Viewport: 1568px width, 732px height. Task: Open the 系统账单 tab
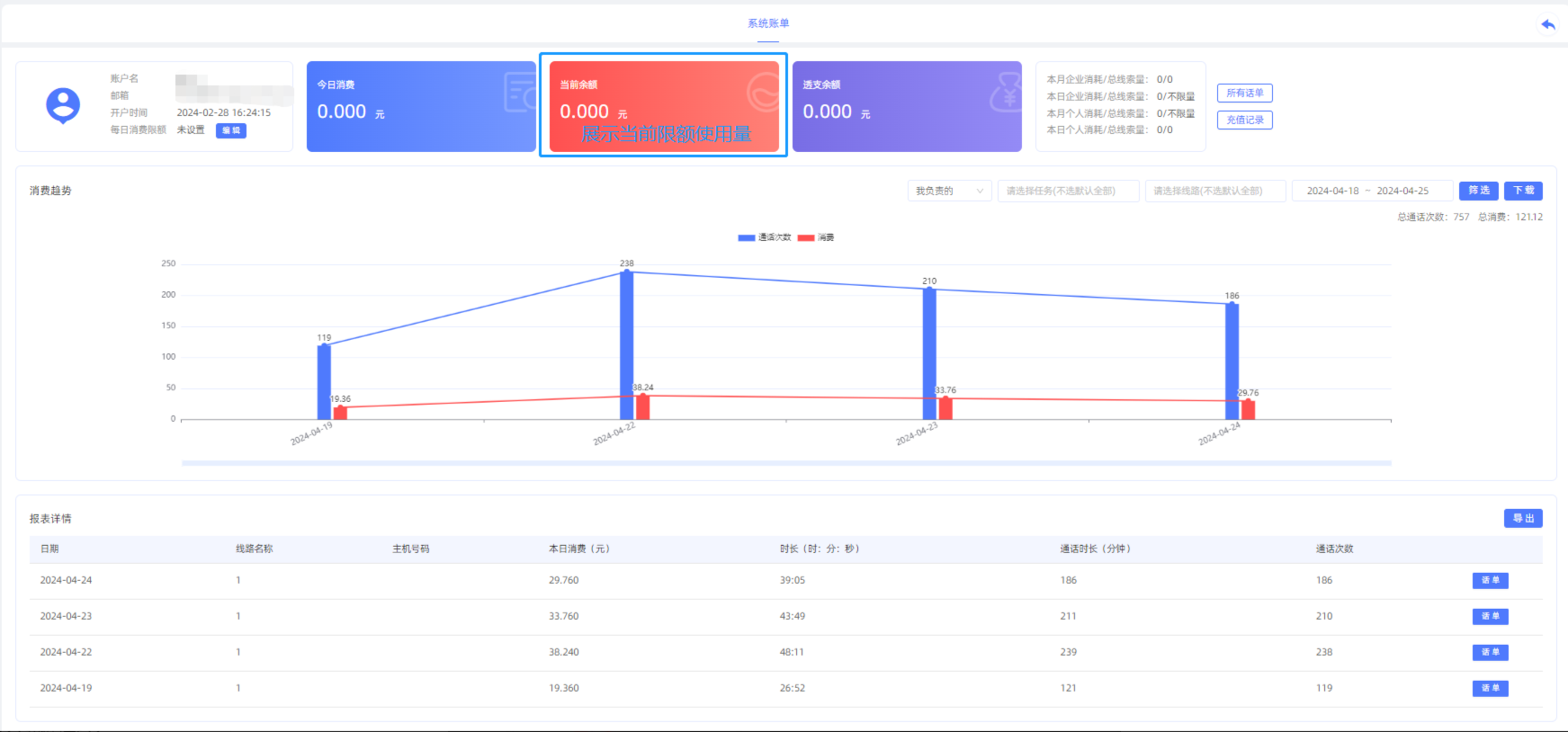point(768,23)
